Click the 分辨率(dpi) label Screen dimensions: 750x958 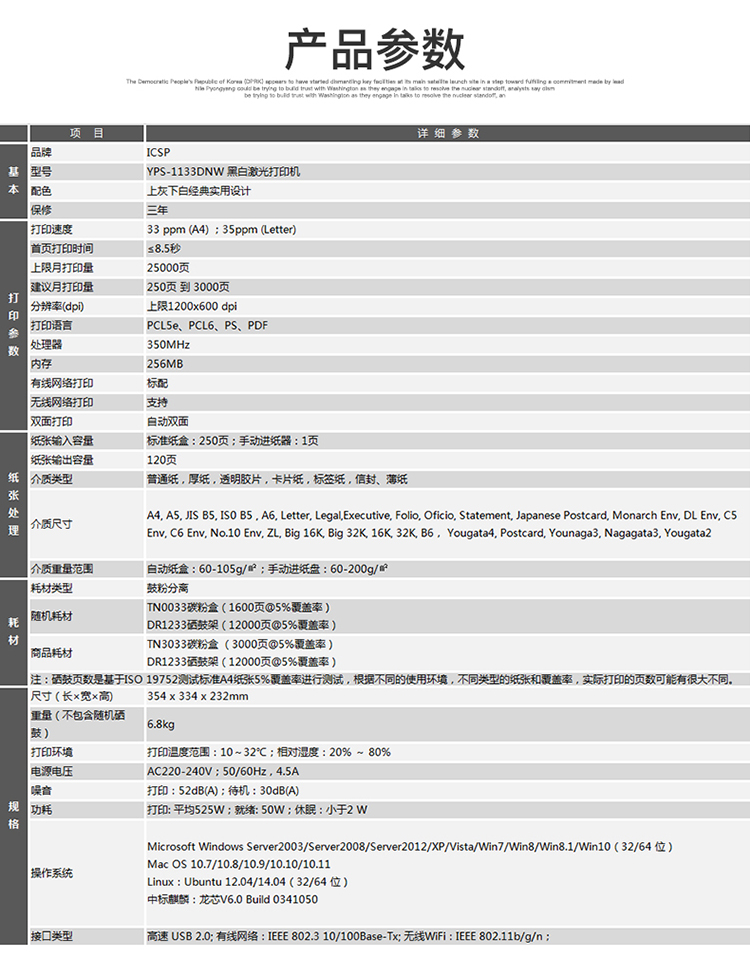coord(57,306)
